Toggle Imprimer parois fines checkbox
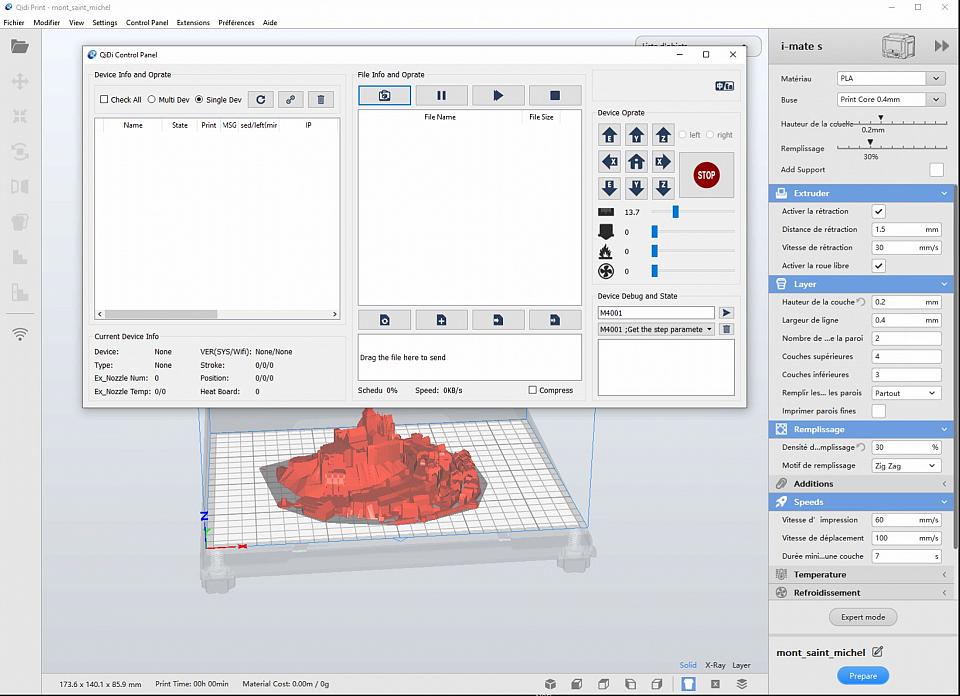Screen dimensions: 960x696 point(879,411)
